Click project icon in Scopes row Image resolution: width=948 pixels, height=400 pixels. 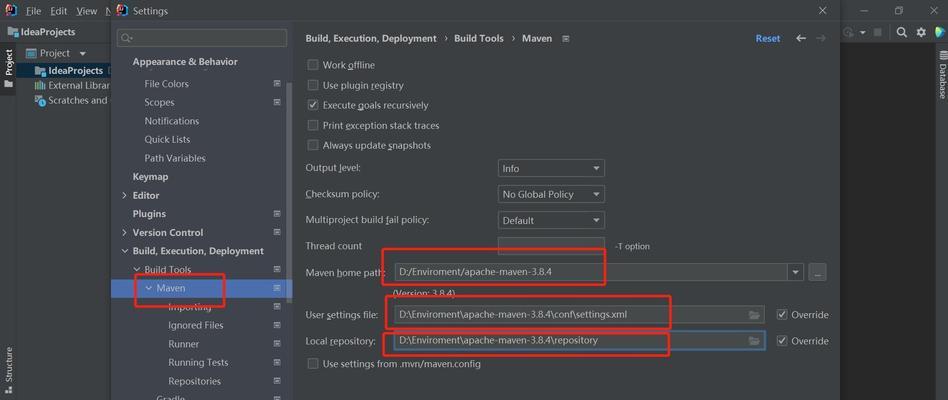(x=277, y=102)
